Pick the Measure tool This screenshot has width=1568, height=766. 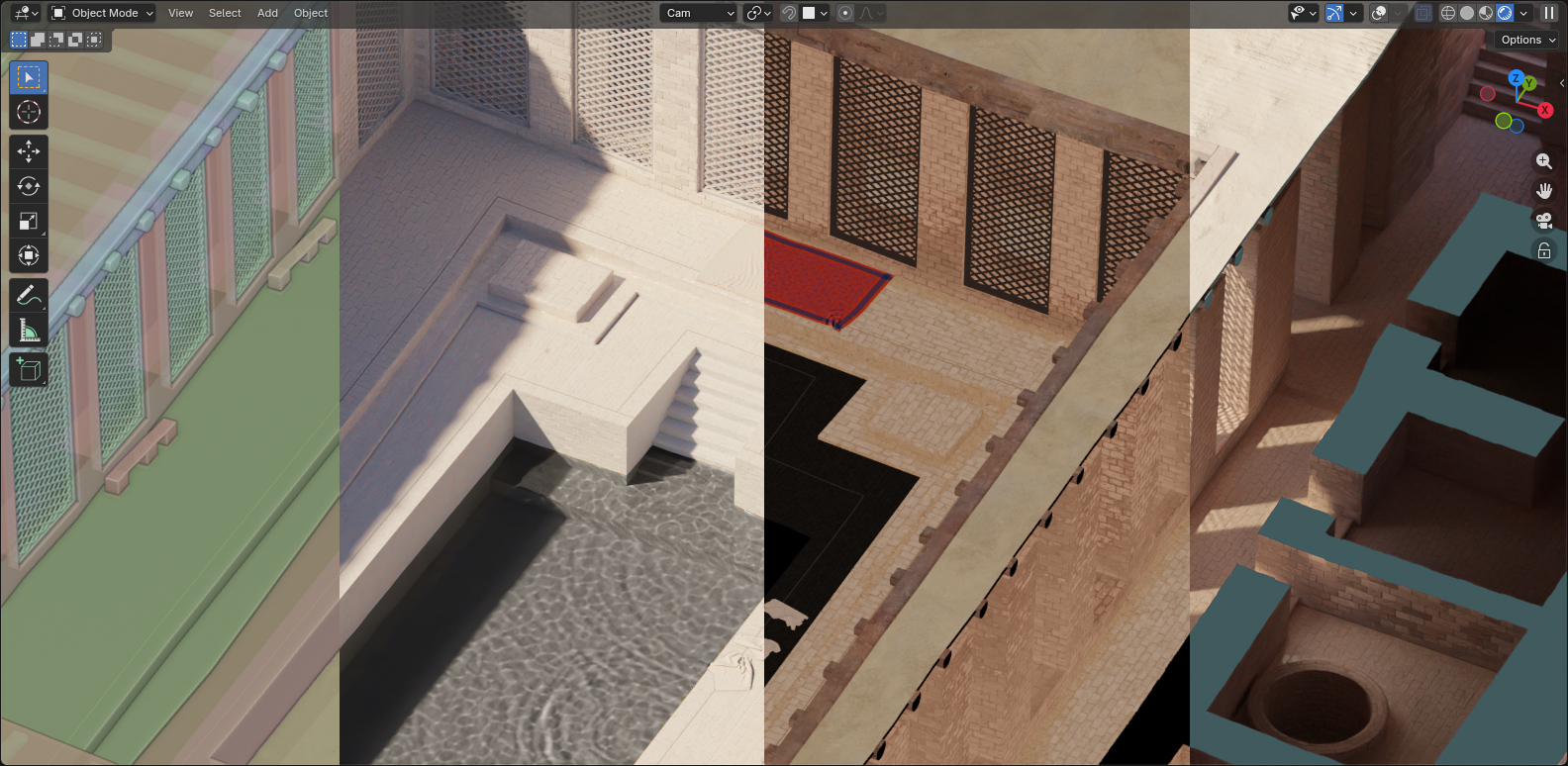point(29,331)
